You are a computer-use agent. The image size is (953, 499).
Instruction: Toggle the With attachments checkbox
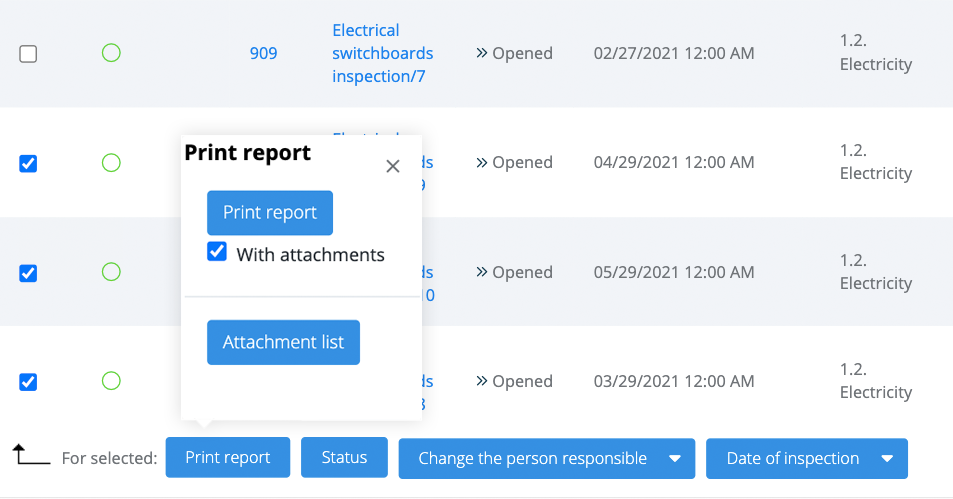click(x=217, y=252)
